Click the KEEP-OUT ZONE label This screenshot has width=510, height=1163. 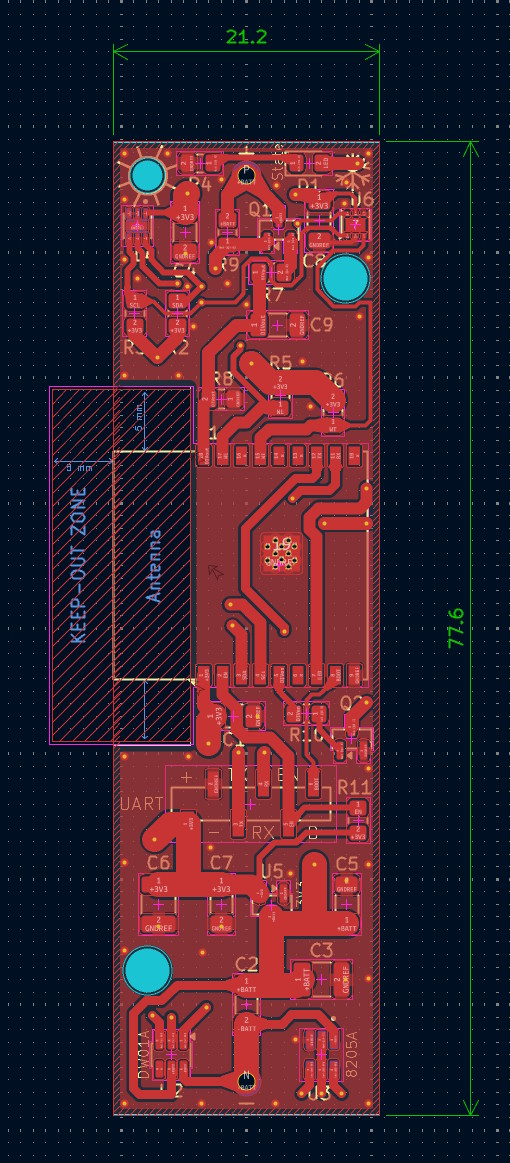[79, 564]
